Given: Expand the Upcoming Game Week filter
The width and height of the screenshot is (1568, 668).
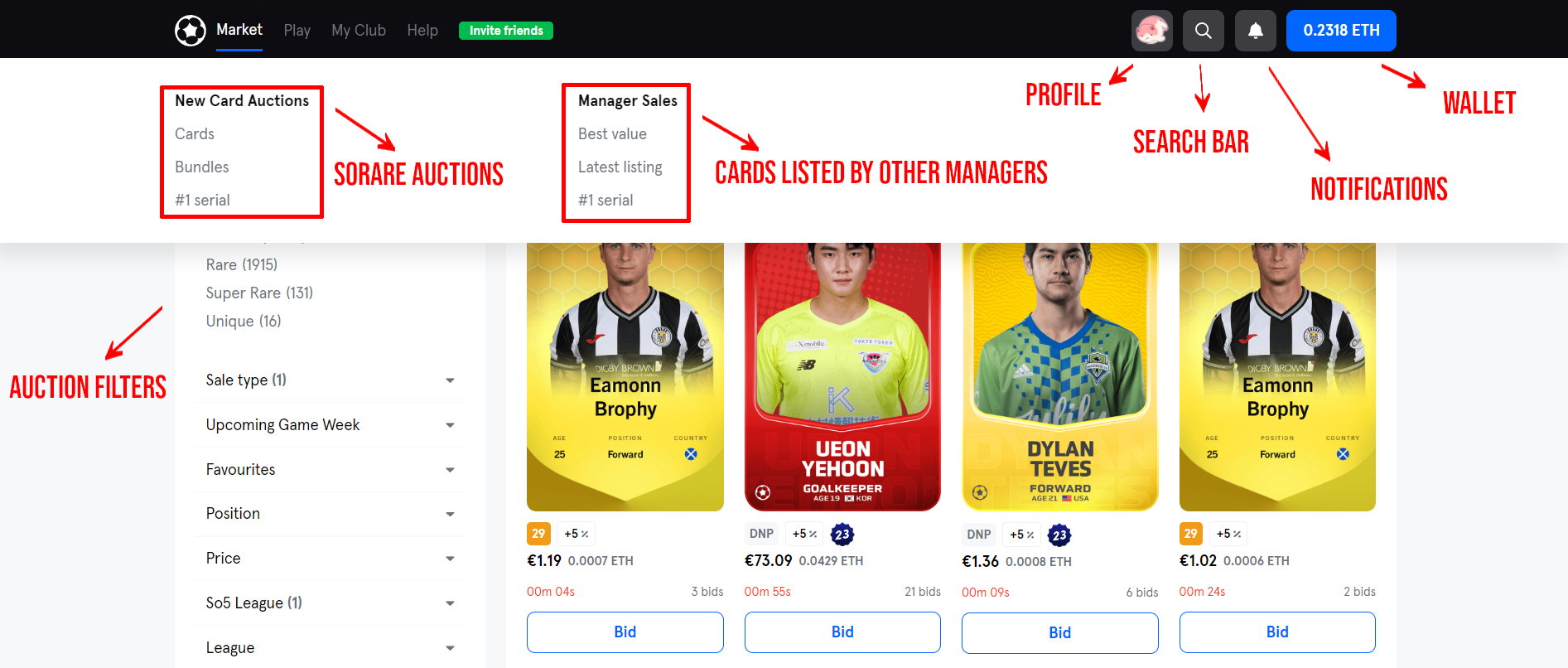Looking at the screenshot, I should (330, 424).
